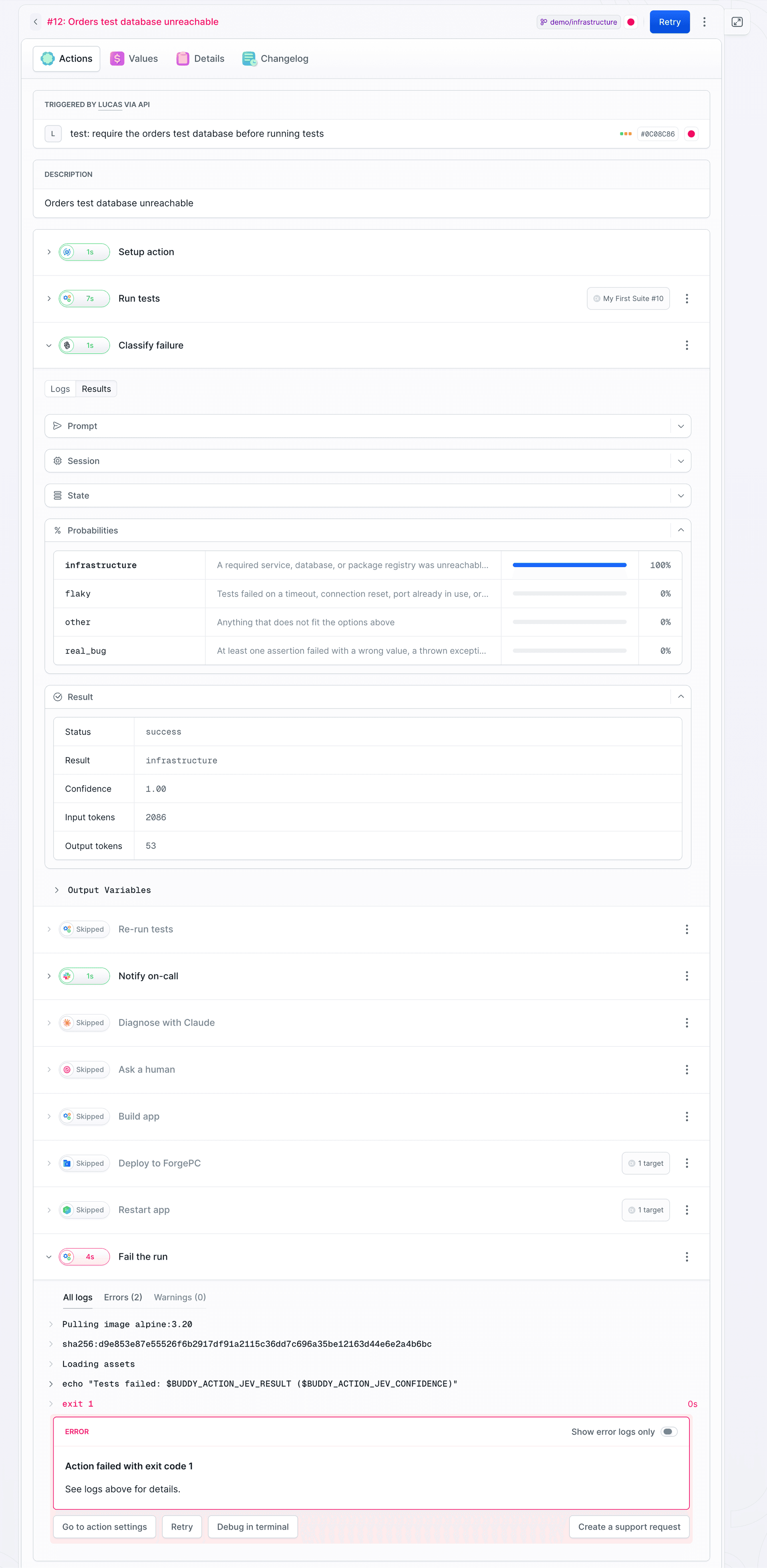Open the three-dot menu for Ask a human

(x=687, y=1070)
